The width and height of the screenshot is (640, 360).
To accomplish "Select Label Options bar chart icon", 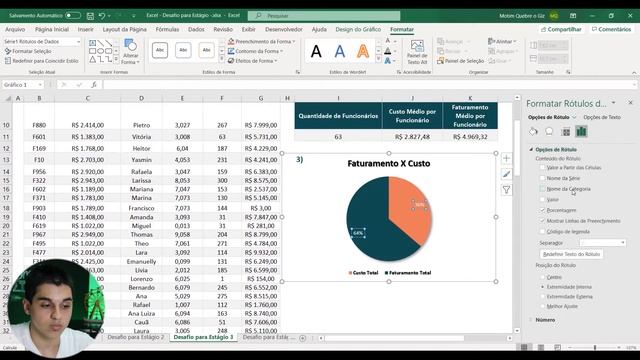I will [x=581, y=131].
